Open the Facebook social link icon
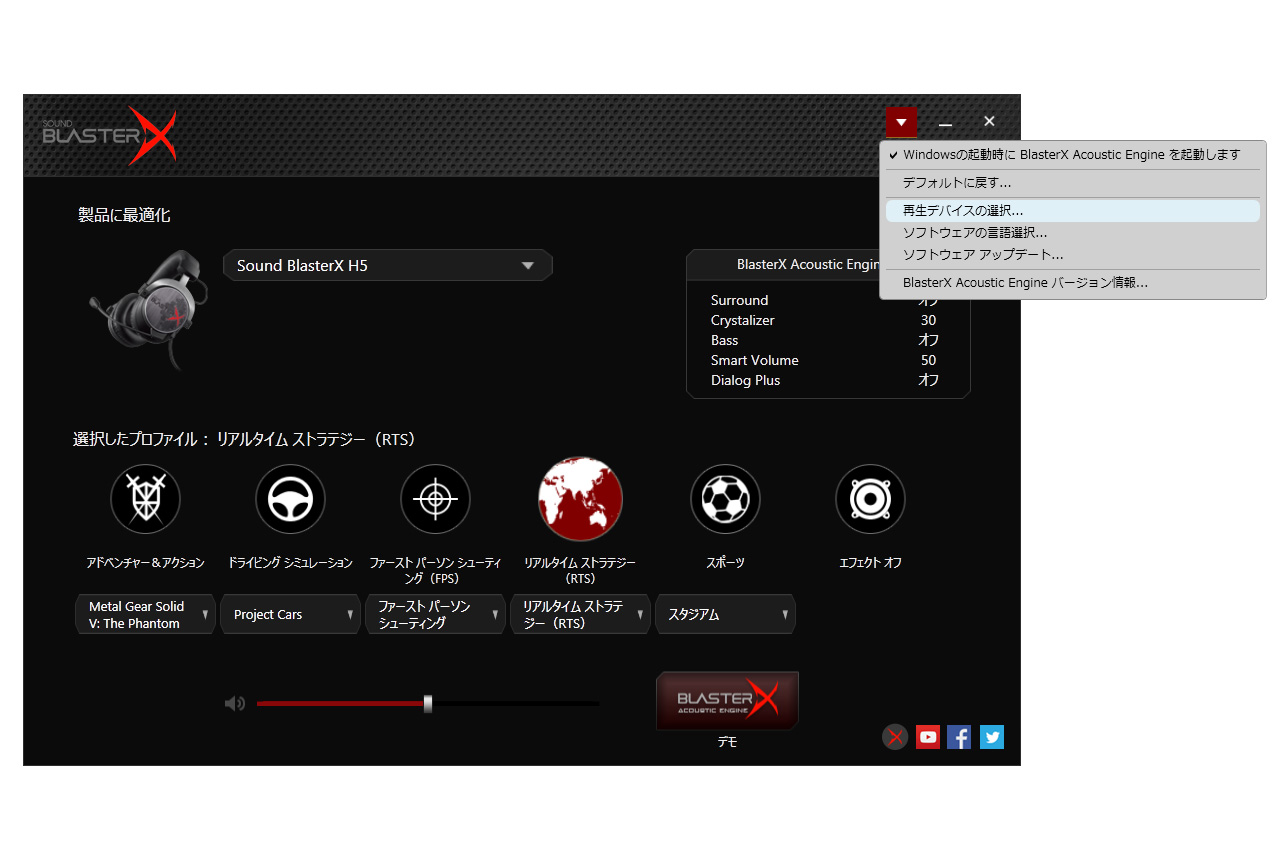 coord(959,738)
